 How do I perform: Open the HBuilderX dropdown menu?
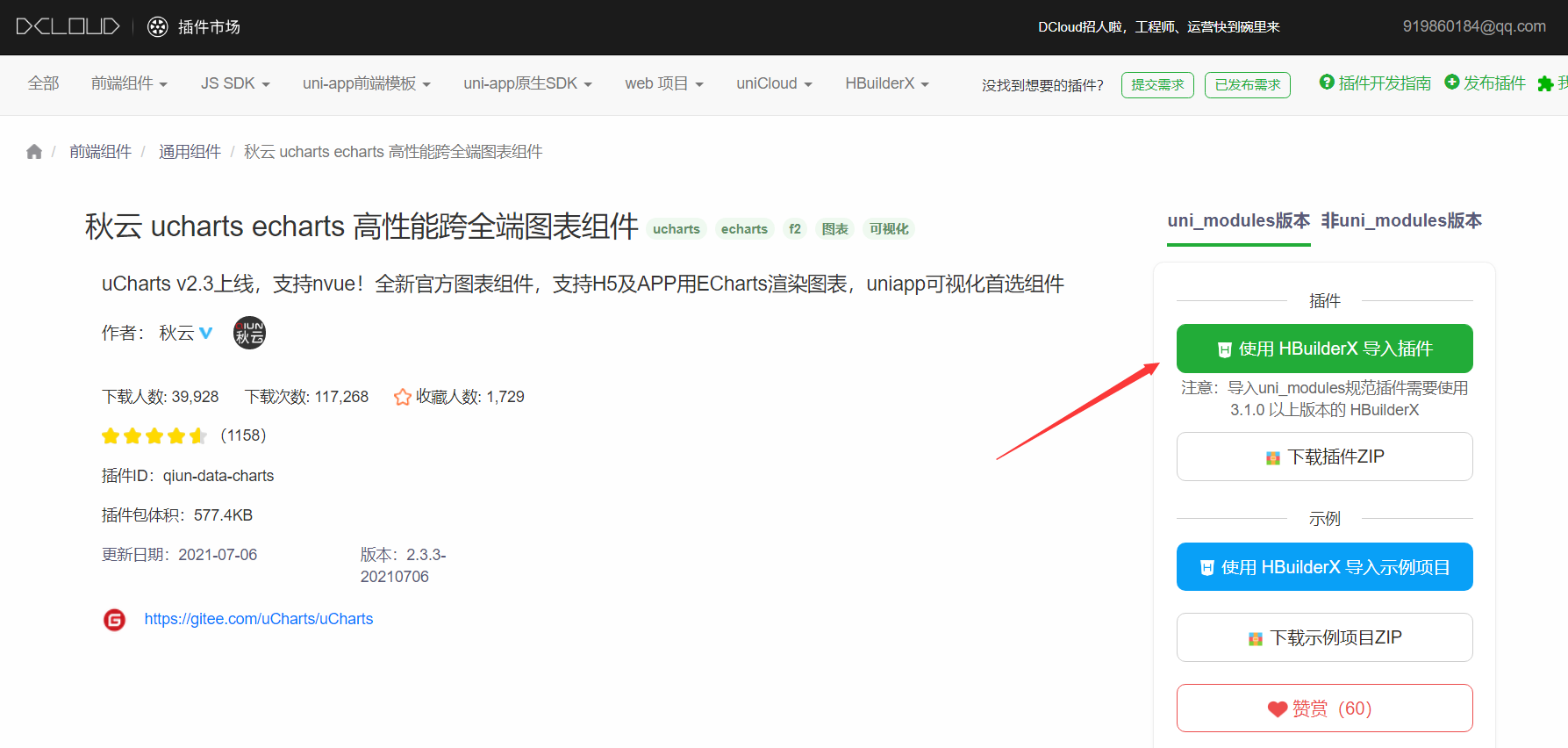tap(887, 83)
